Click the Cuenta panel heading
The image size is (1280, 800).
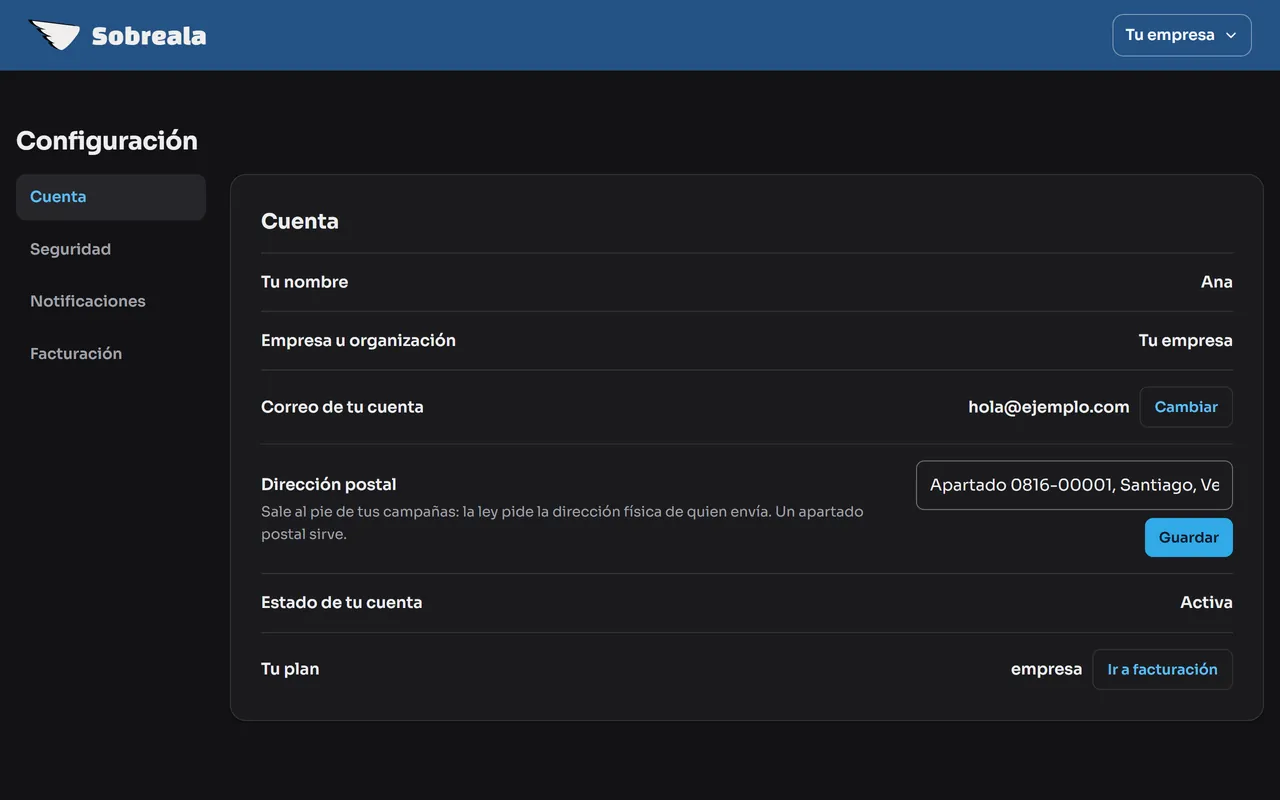300,221
